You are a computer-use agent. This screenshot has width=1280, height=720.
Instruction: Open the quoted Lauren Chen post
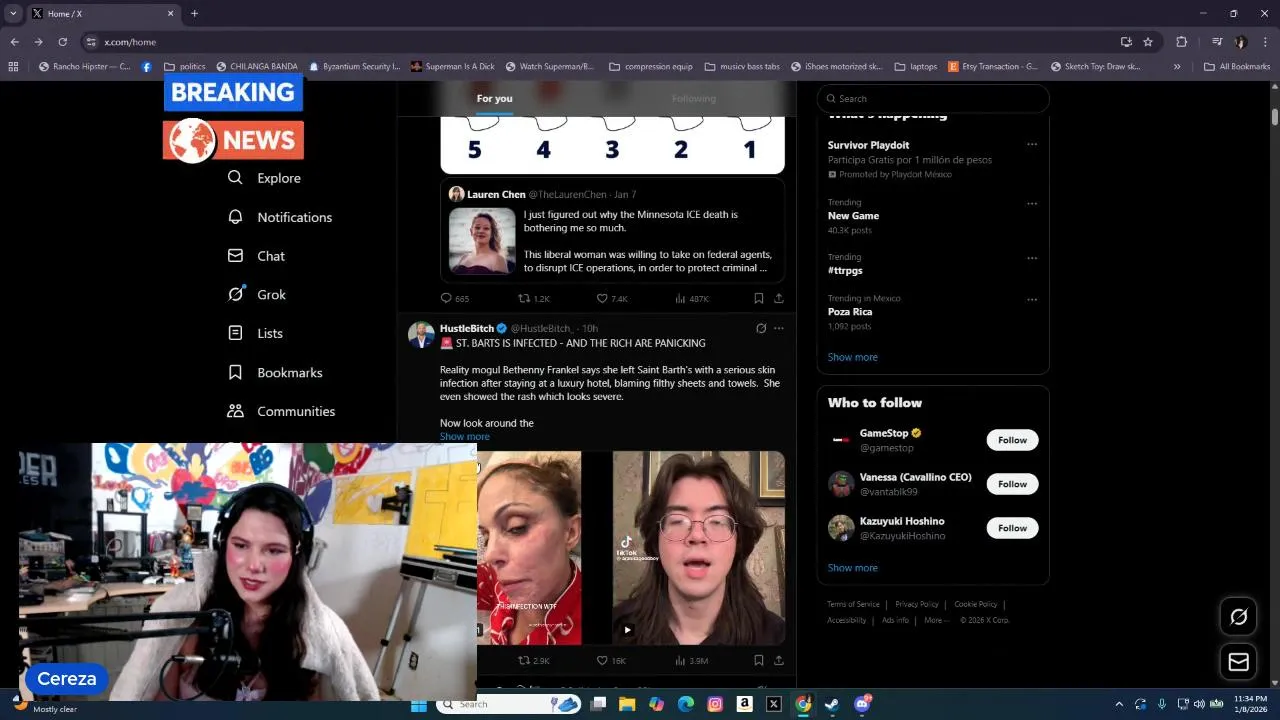[x=612, y=231]
